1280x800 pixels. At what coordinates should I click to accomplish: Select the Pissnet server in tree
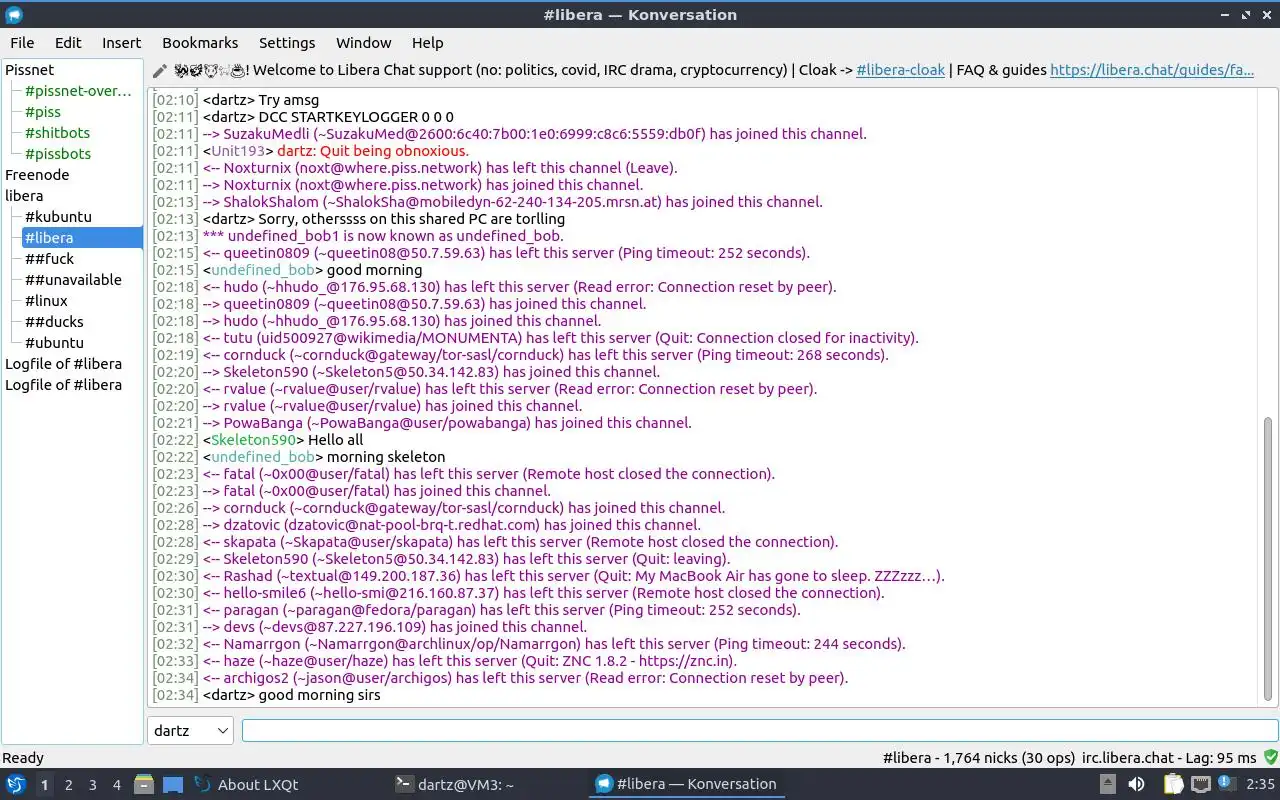[x=30, y=70]
